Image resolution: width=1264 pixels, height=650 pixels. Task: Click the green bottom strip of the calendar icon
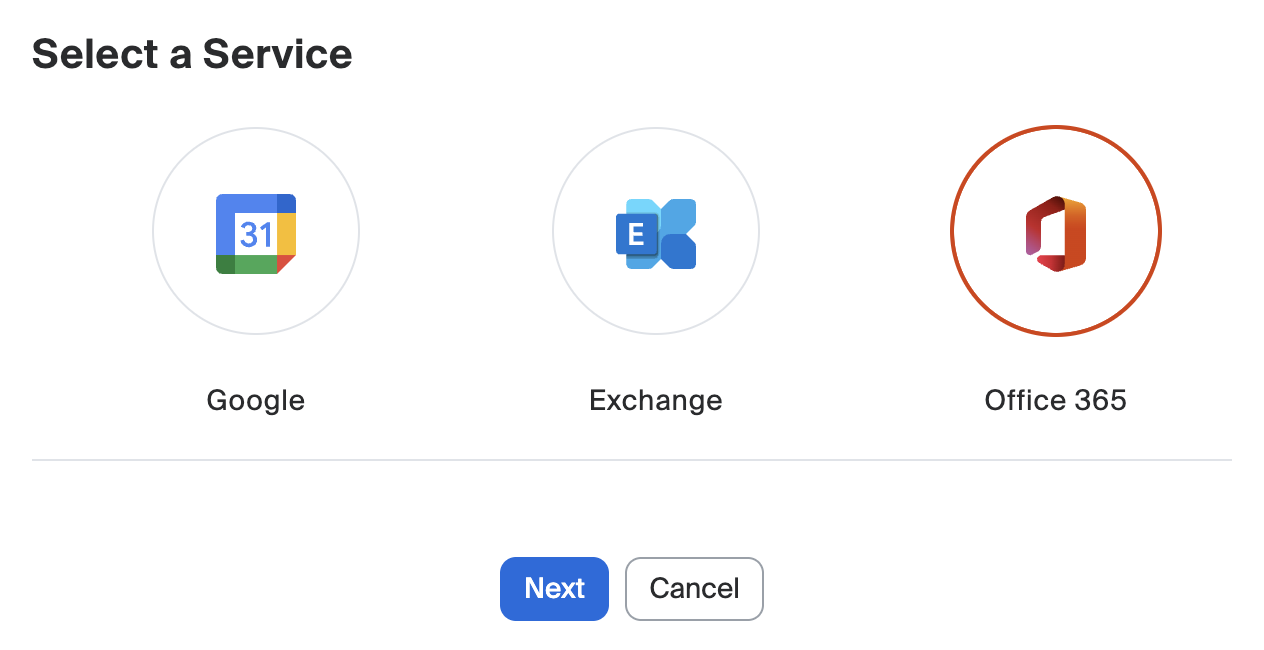pos(256,265)
